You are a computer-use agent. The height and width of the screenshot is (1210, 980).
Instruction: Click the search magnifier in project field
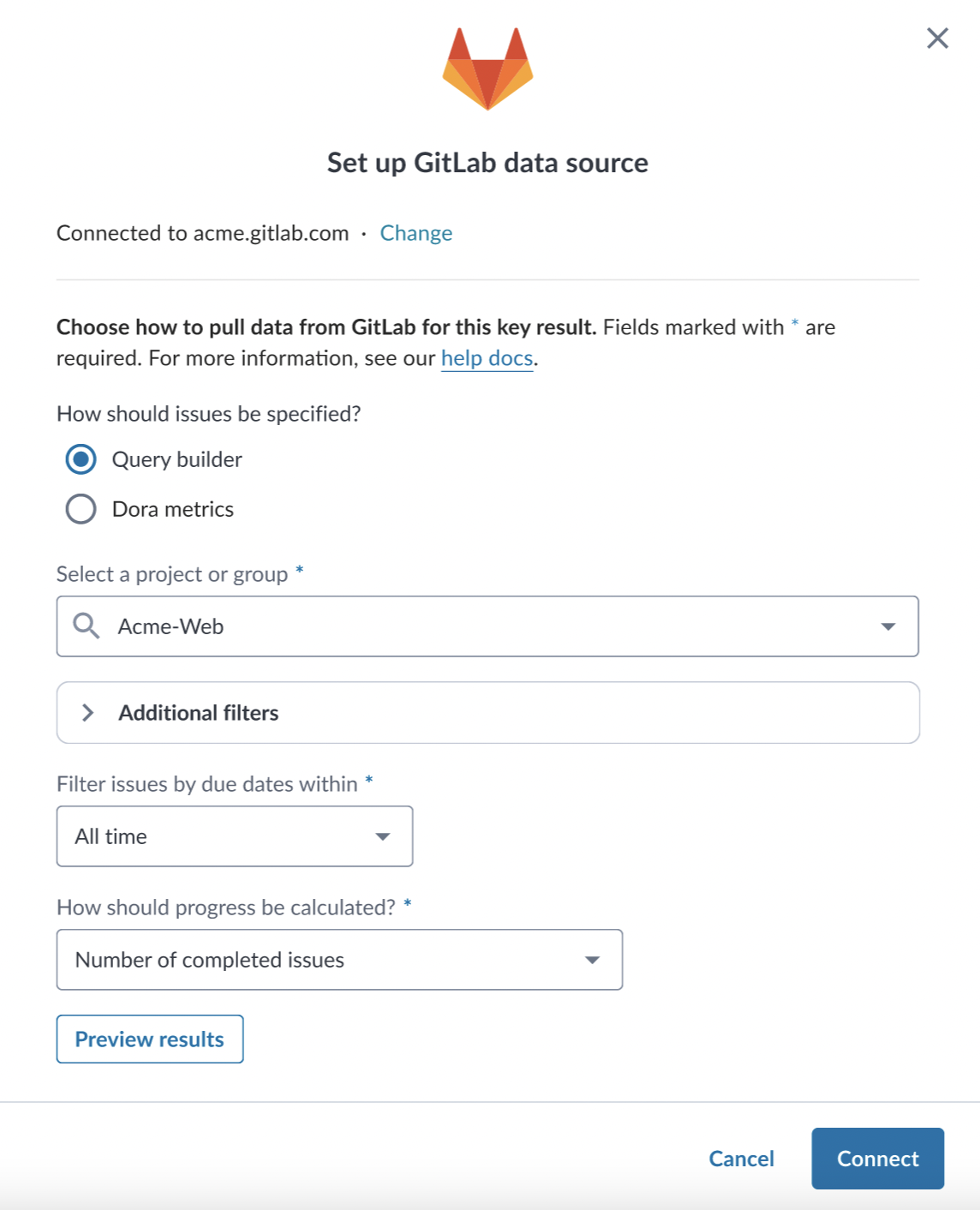[x=86, y=626]
